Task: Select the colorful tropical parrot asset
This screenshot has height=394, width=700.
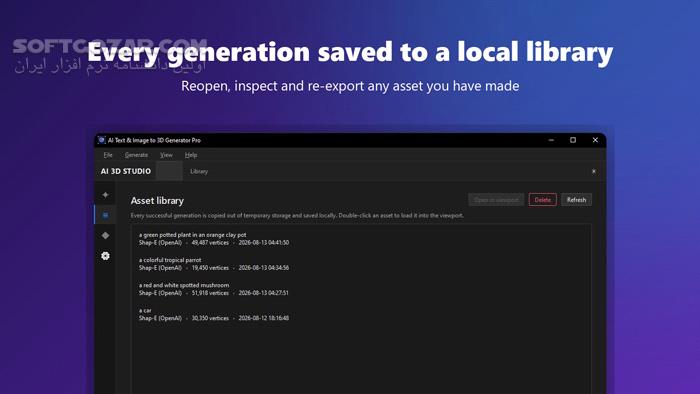Action: pos(361,264)
